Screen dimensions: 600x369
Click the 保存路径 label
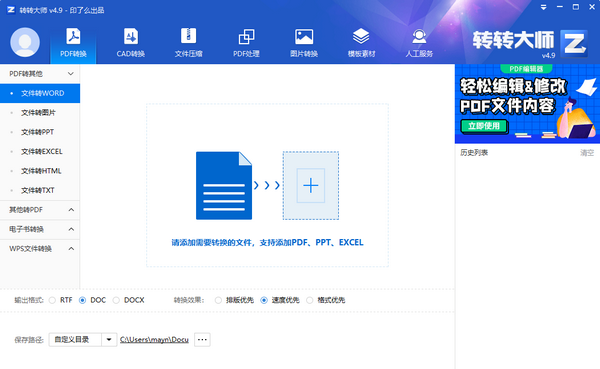tap(29, 340)
